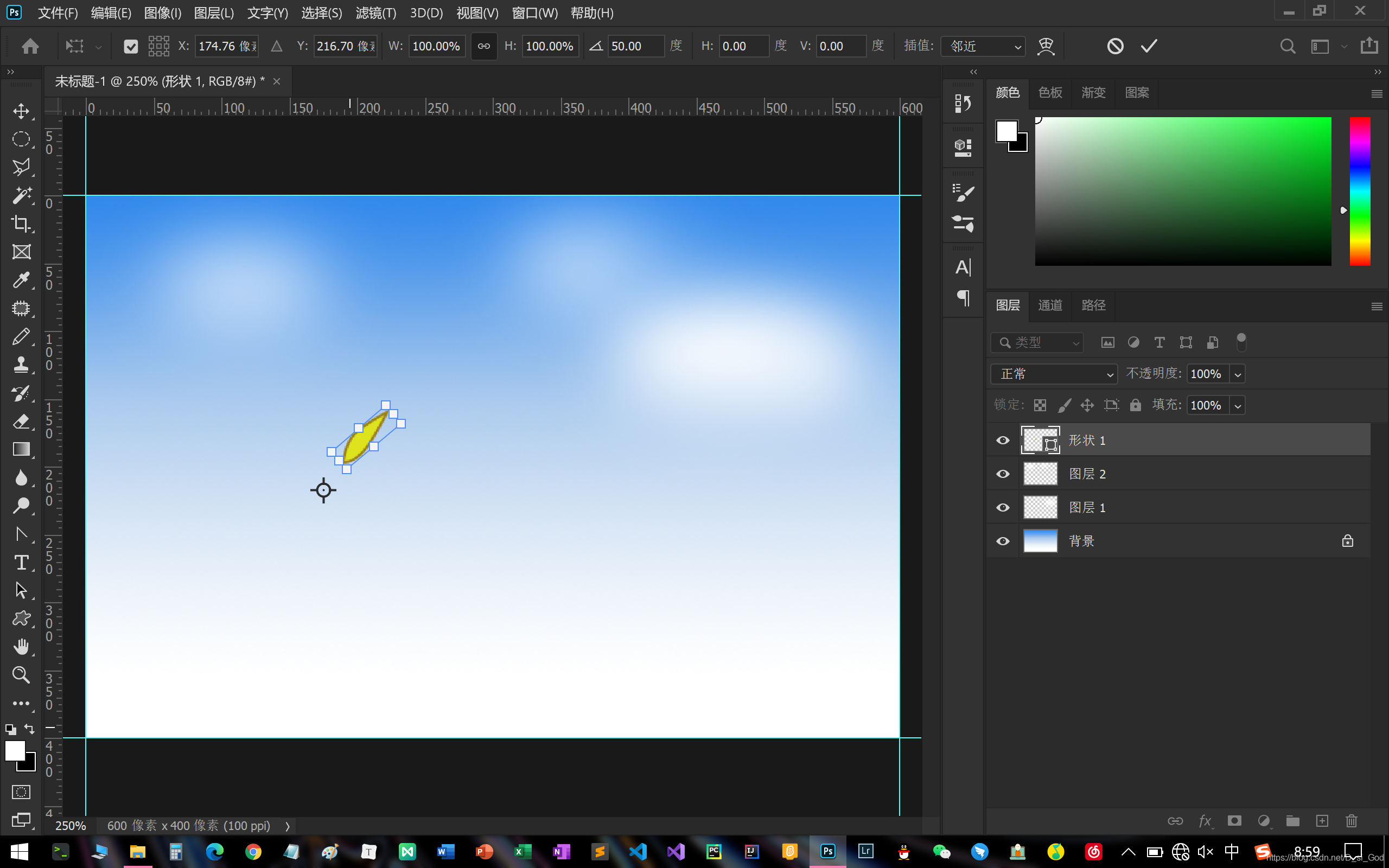Viewport: 1389px width, 868px height.
Task: Hide the 形状 1 layer
Action: tap(1003, 441)
